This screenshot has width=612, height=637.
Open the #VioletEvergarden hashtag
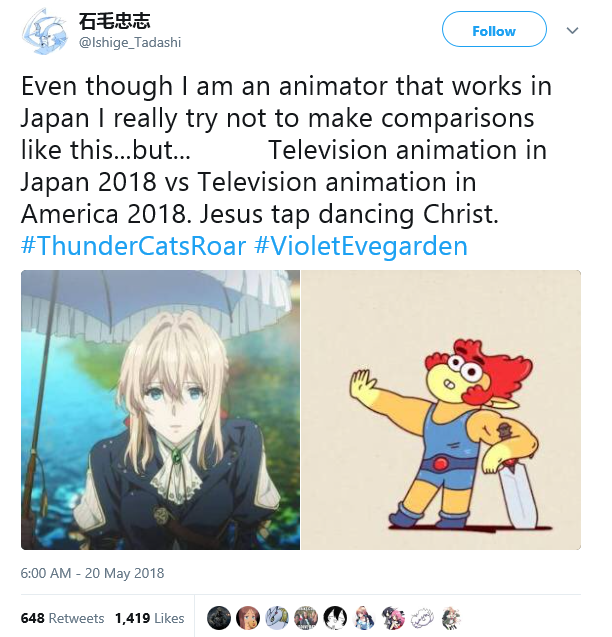pyautogui.click(x=361, y=246)
